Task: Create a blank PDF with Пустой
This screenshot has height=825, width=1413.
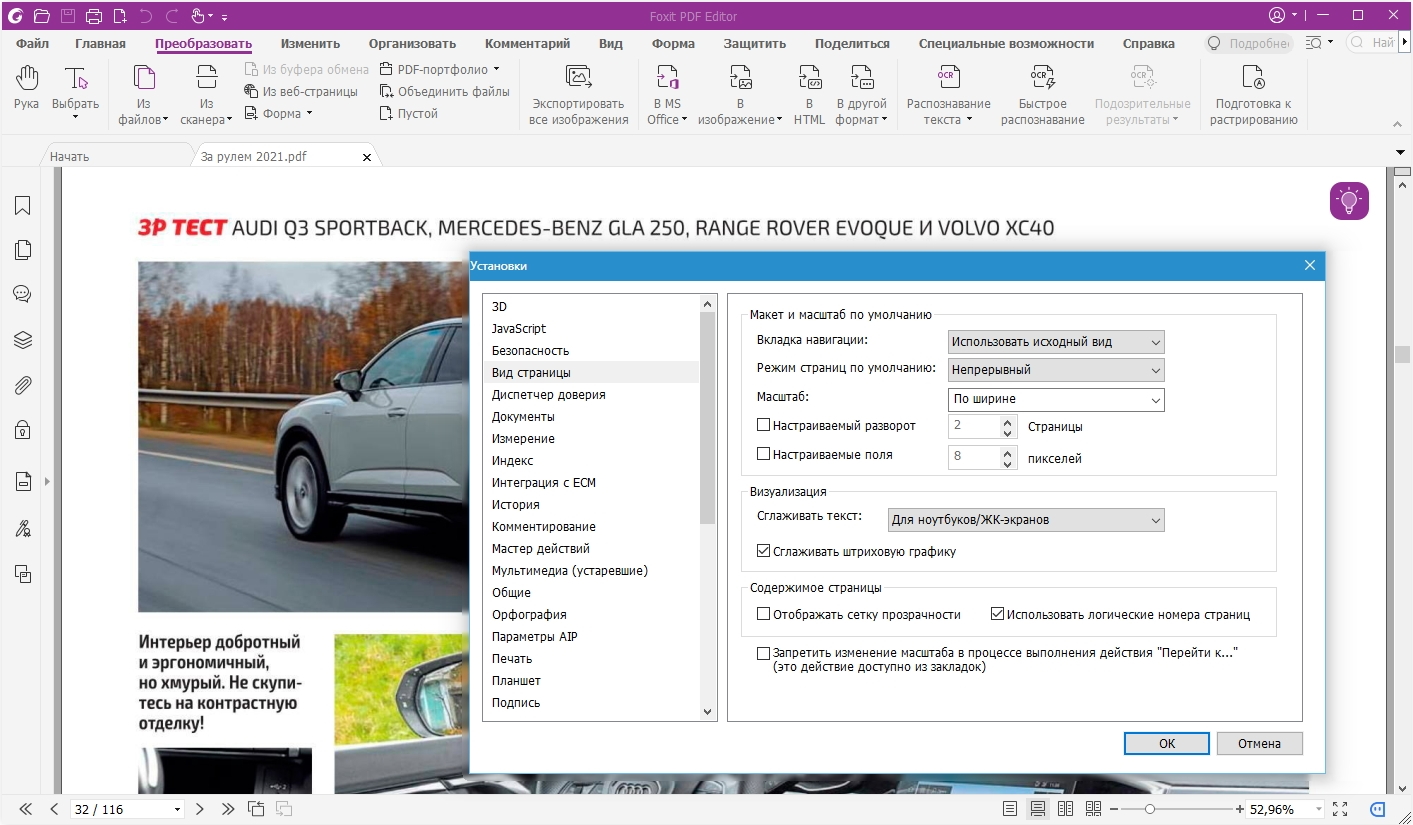Action: click(x=409, y=113)
